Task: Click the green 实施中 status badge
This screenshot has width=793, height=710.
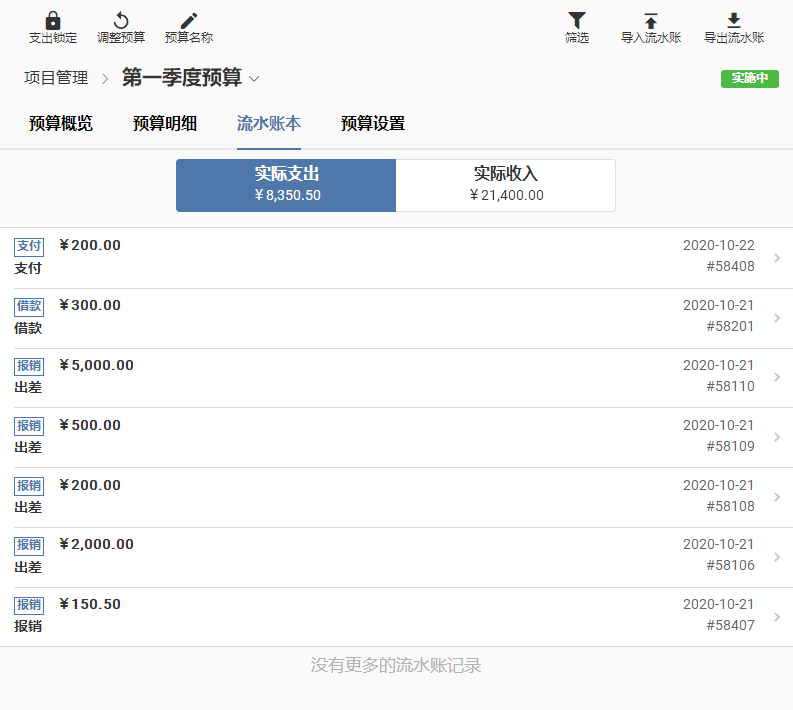Action: click(749, 79)
